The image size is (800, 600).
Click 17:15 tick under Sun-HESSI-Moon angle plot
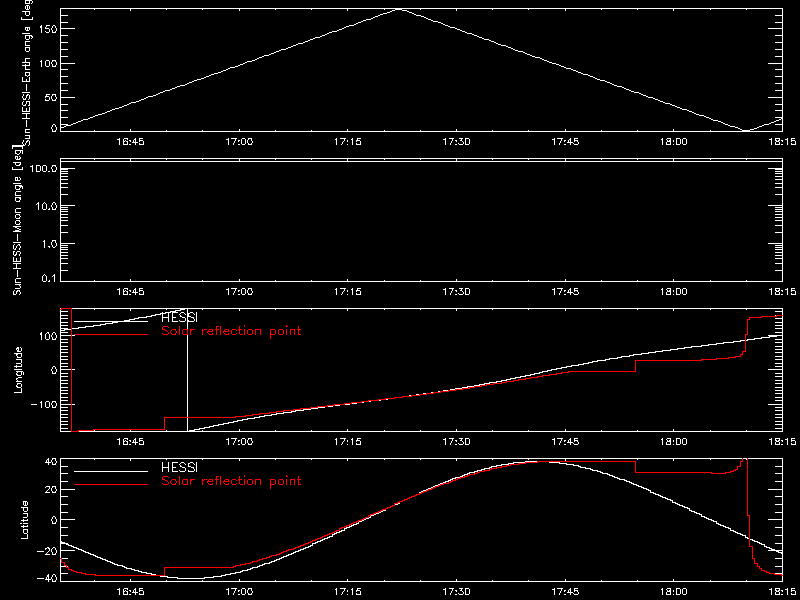tap(347, 292)
